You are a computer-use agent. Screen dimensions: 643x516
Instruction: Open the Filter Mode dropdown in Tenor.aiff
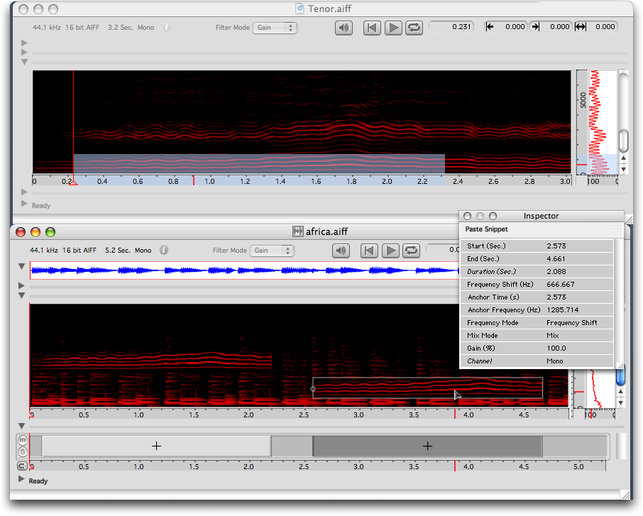[275, 28]
